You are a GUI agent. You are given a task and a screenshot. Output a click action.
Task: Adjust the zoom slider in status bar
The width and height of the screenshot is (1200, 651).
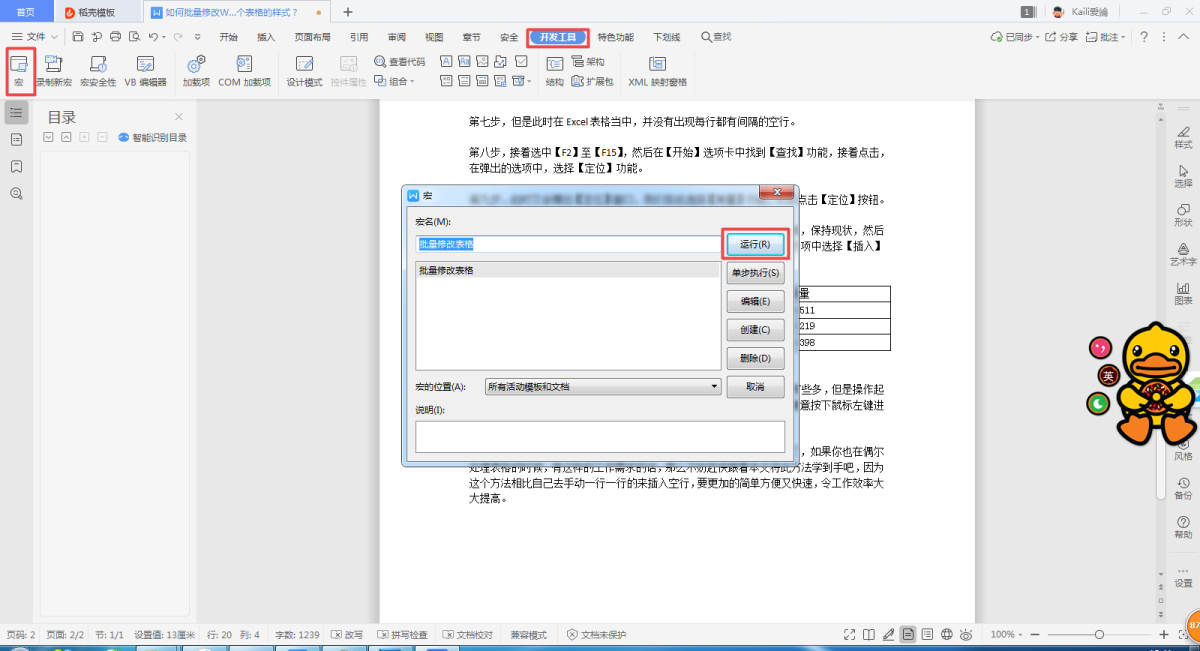point(1099,635)
